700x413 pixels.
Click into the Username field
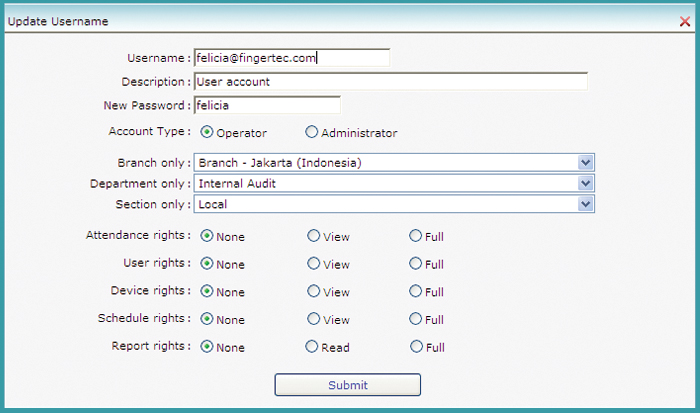pos(292,58)
